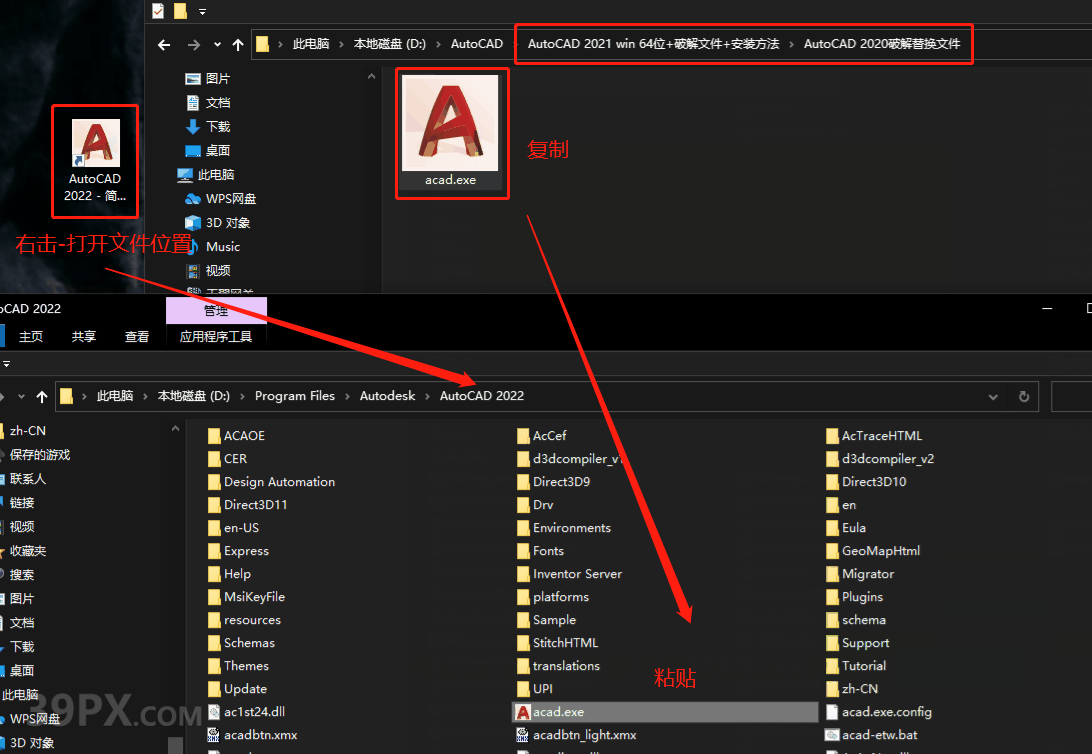Click Autodesk breadcrumb in lower address bar
The height and width of the screenshot is (754, 1092).
[387, 396]
